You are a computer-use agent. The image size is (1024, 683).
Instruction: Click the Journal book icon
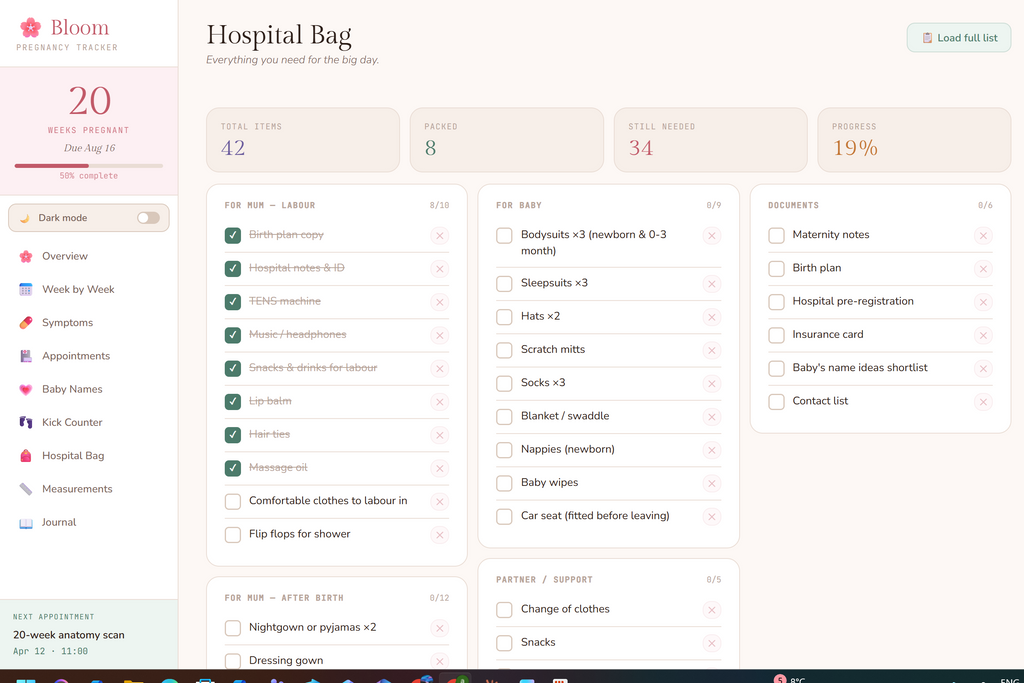[26, 522]
